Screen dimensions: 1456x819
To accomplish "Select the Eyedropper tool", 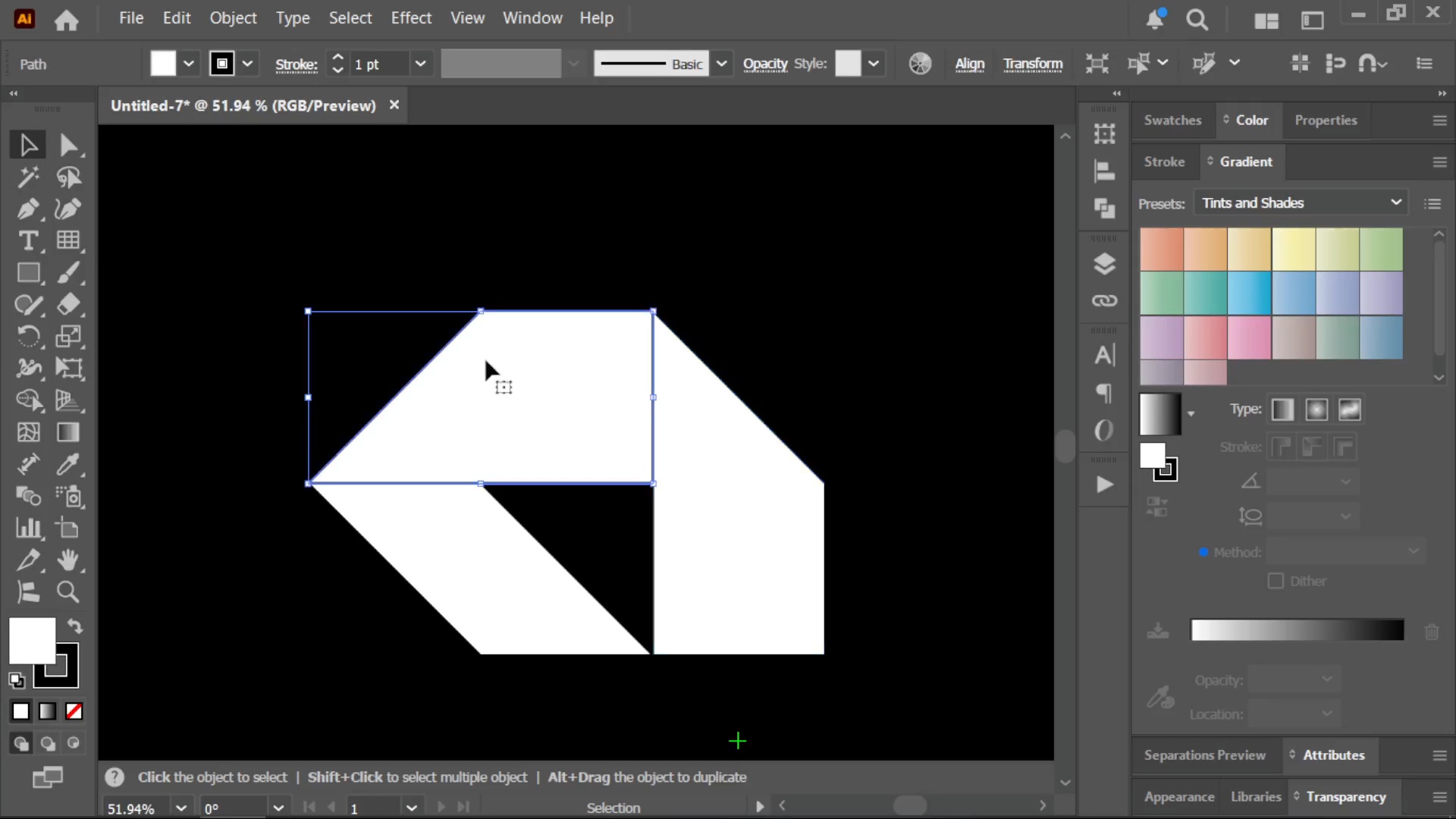I will click(x=68, y=464).
